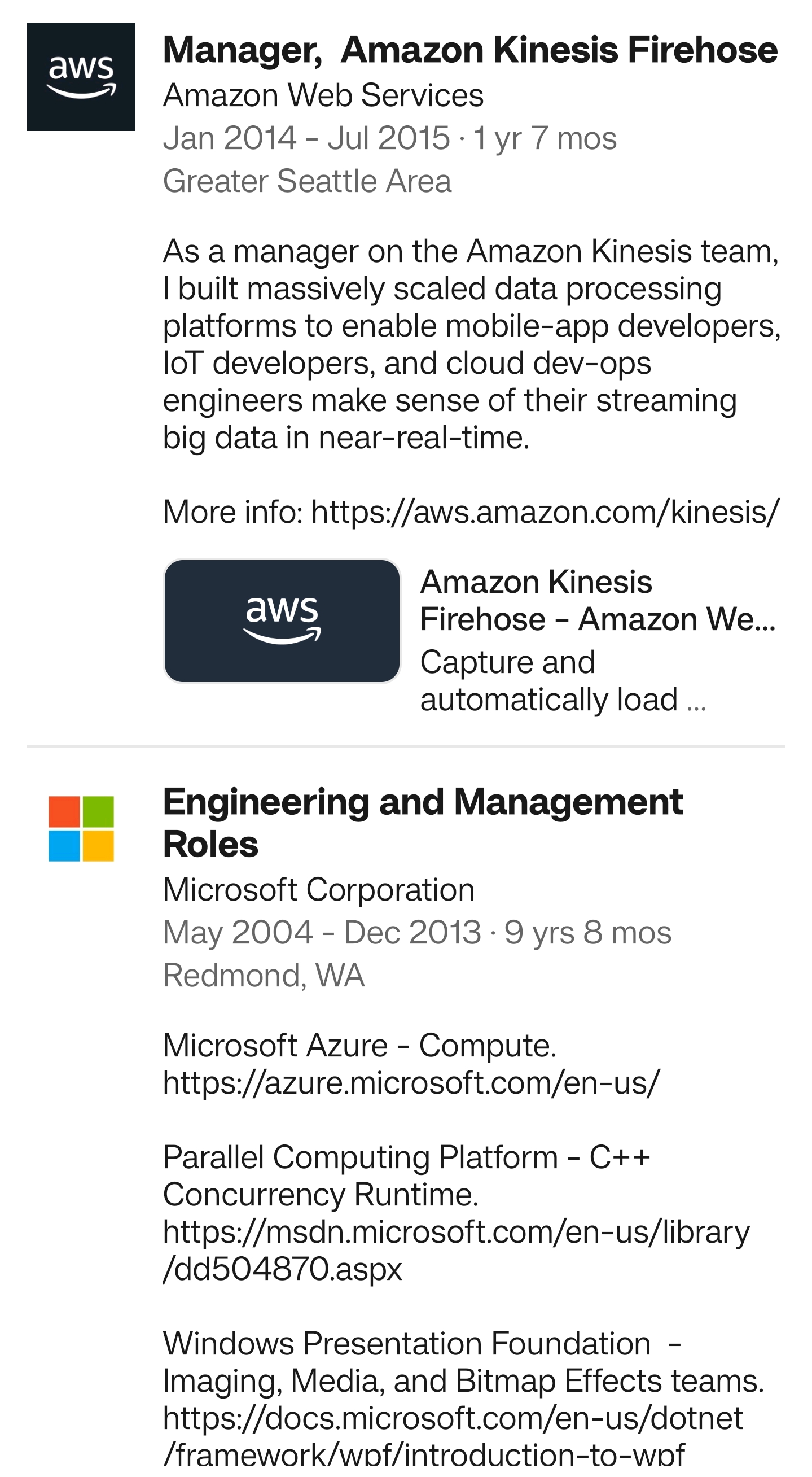
Task: Tap the "Greater Seattle Area" location text
Action: point(307,181)
